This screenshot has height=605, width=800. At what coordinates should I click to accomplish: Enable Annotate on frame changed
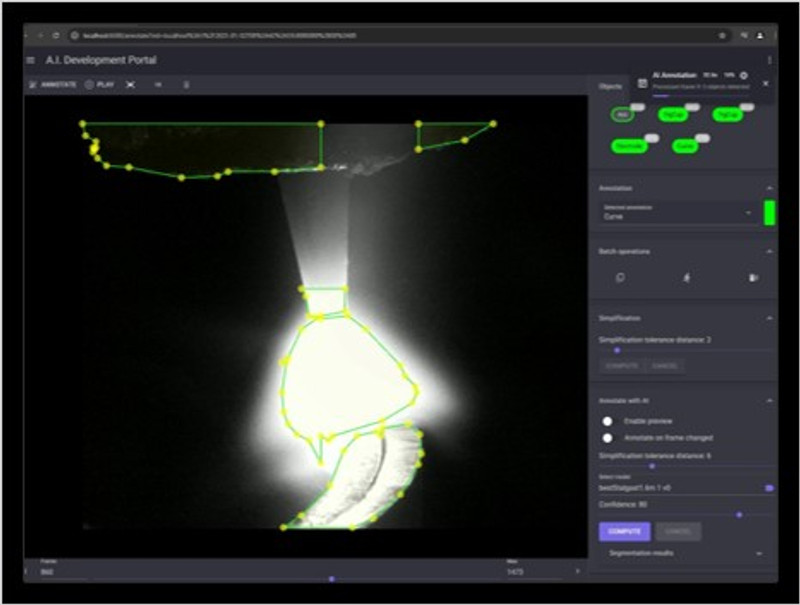click(x=608, y=438)
